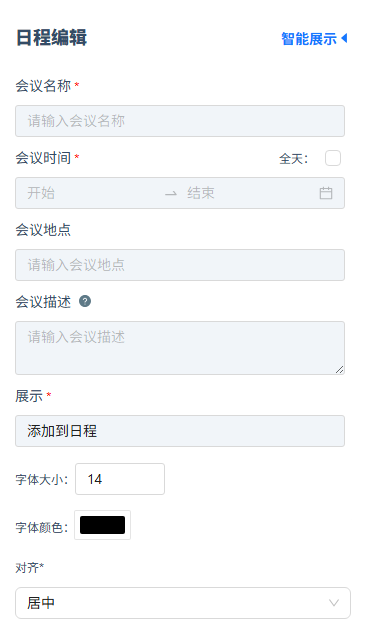
Task: Open the 居中 alignment dropdown
Action: (x=183, y=603)
